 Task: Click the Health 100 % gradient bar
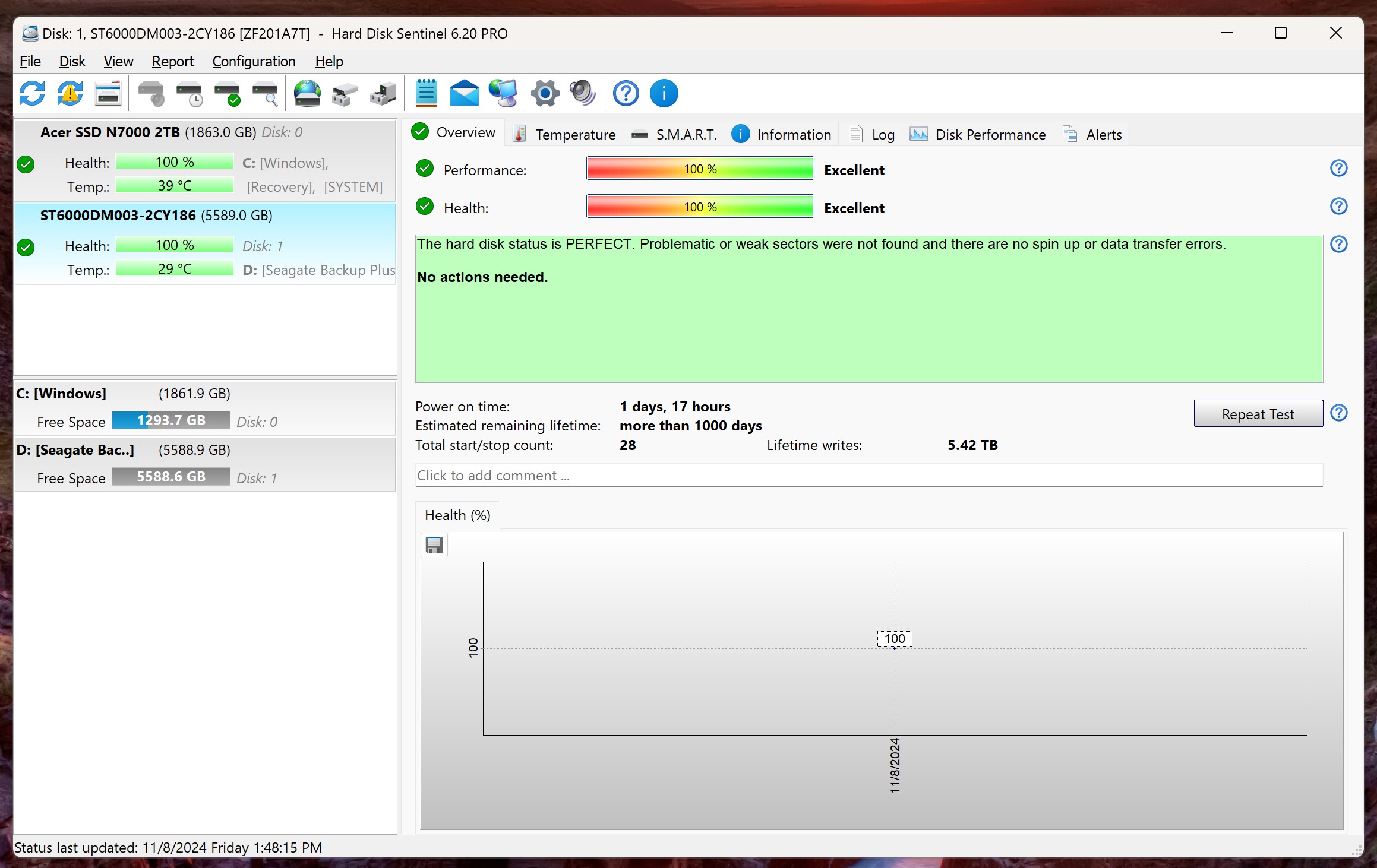(700, 207)
